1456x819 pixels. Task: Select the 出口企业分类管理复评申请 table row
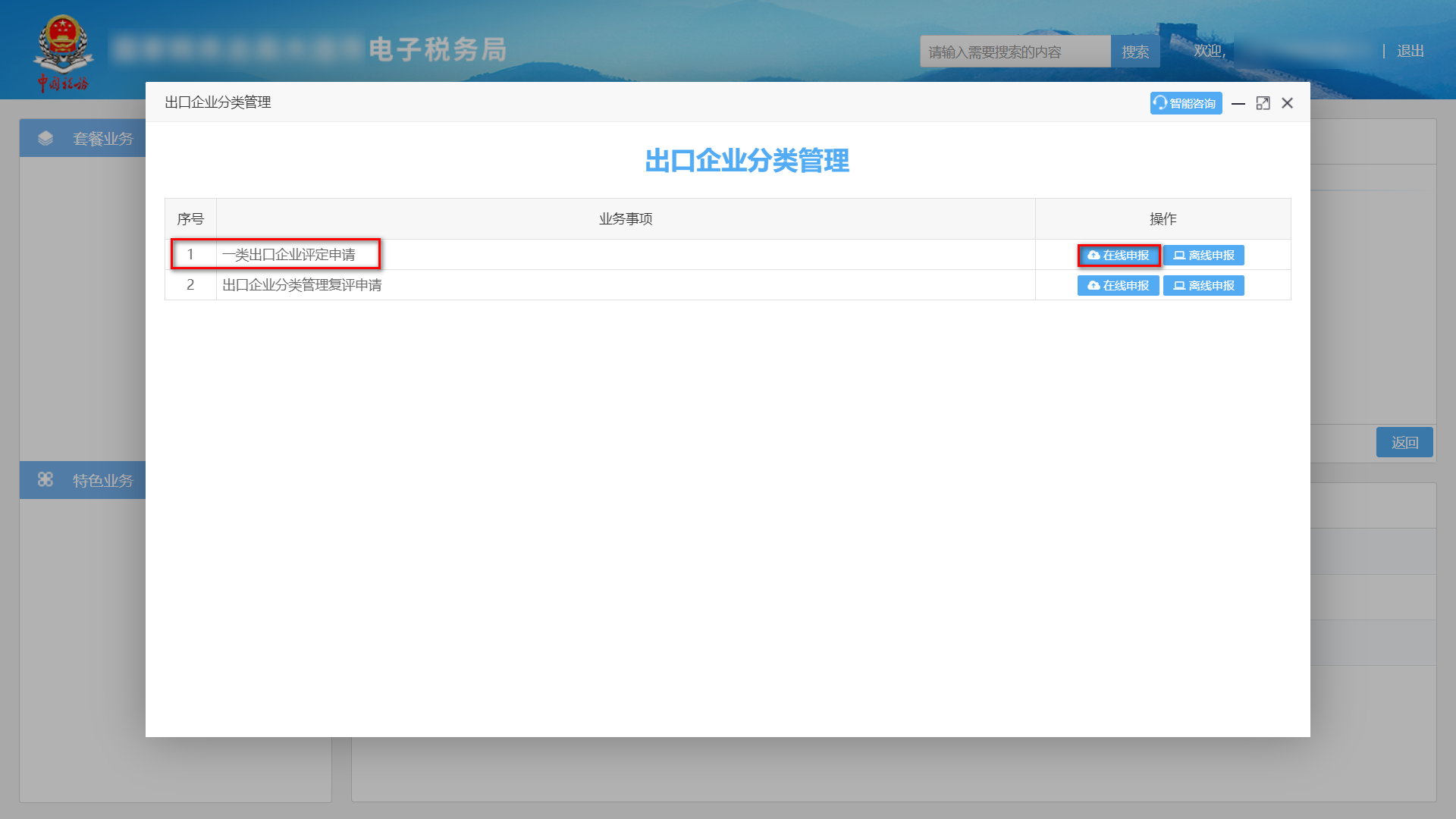[302, 285]
